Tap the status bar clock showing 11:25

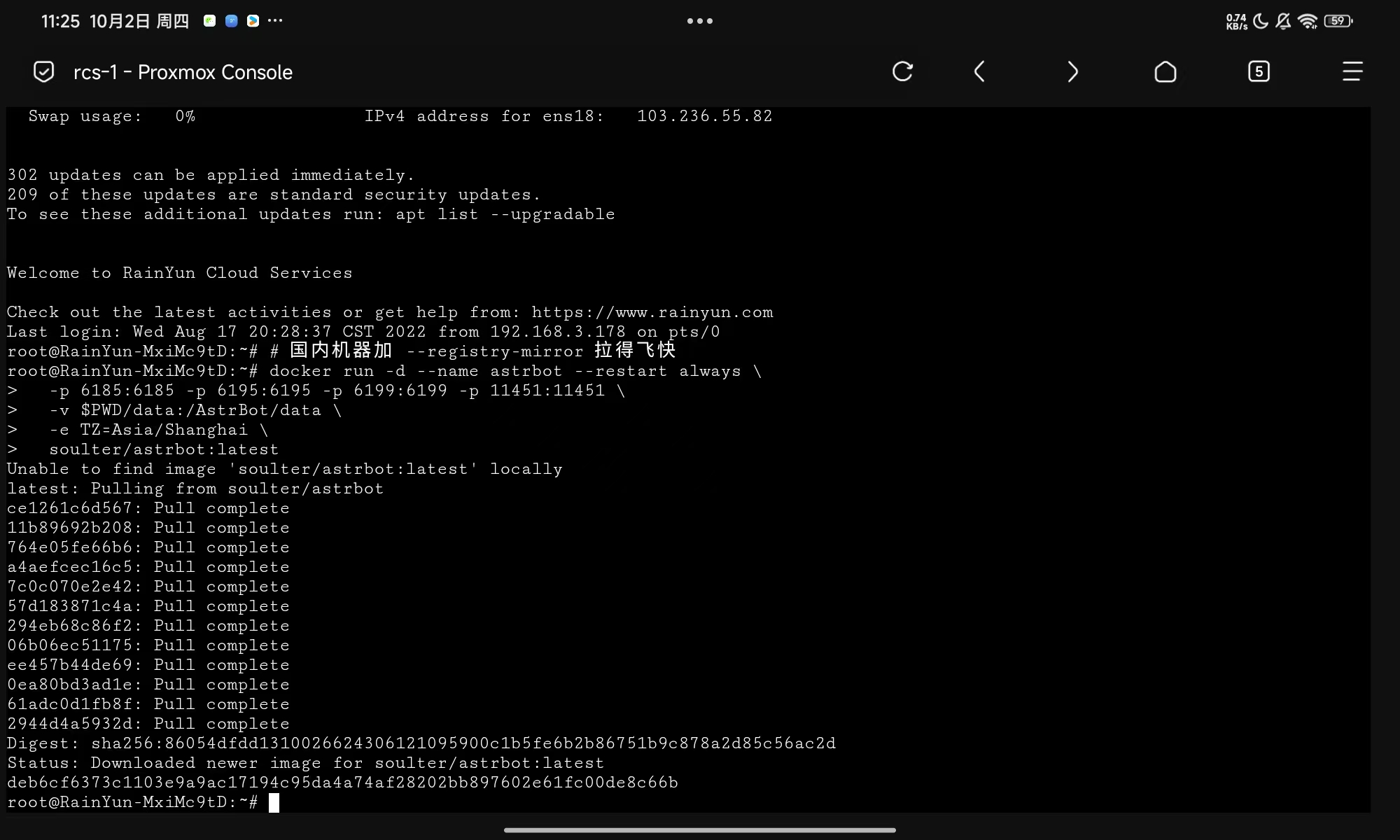(x=60, y=21)
